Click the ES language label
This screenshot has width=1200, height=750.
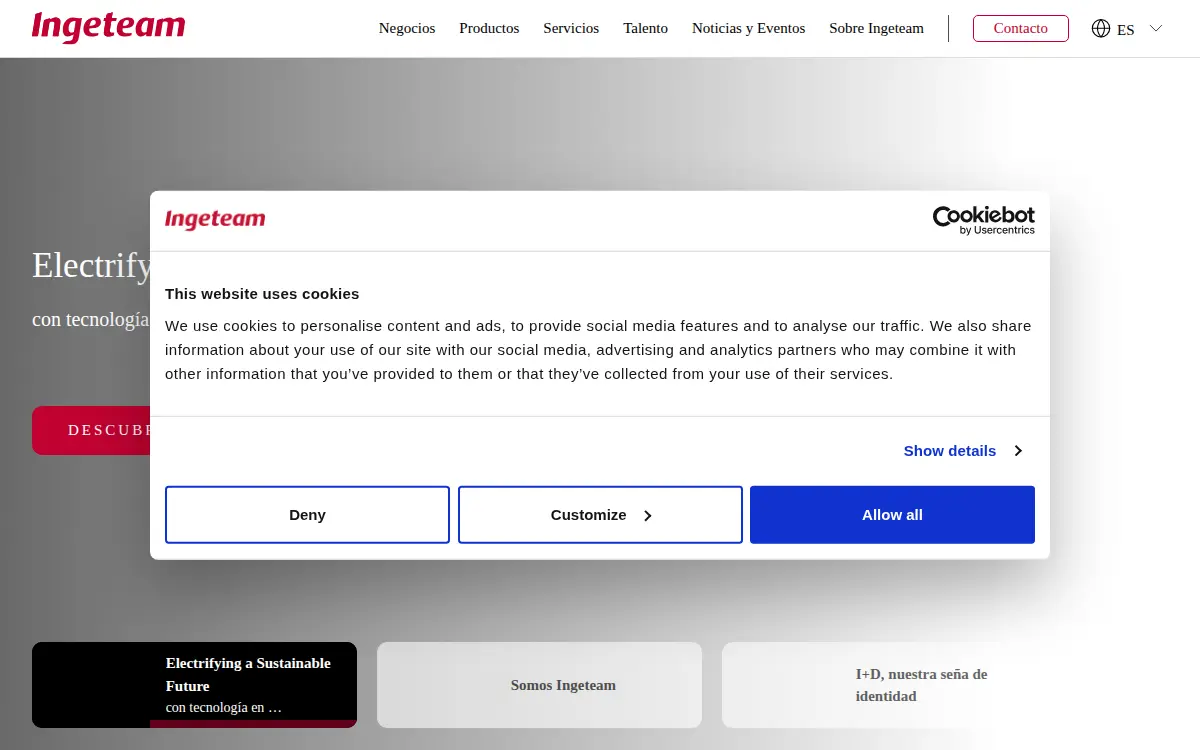click(x=1126, y=29)
